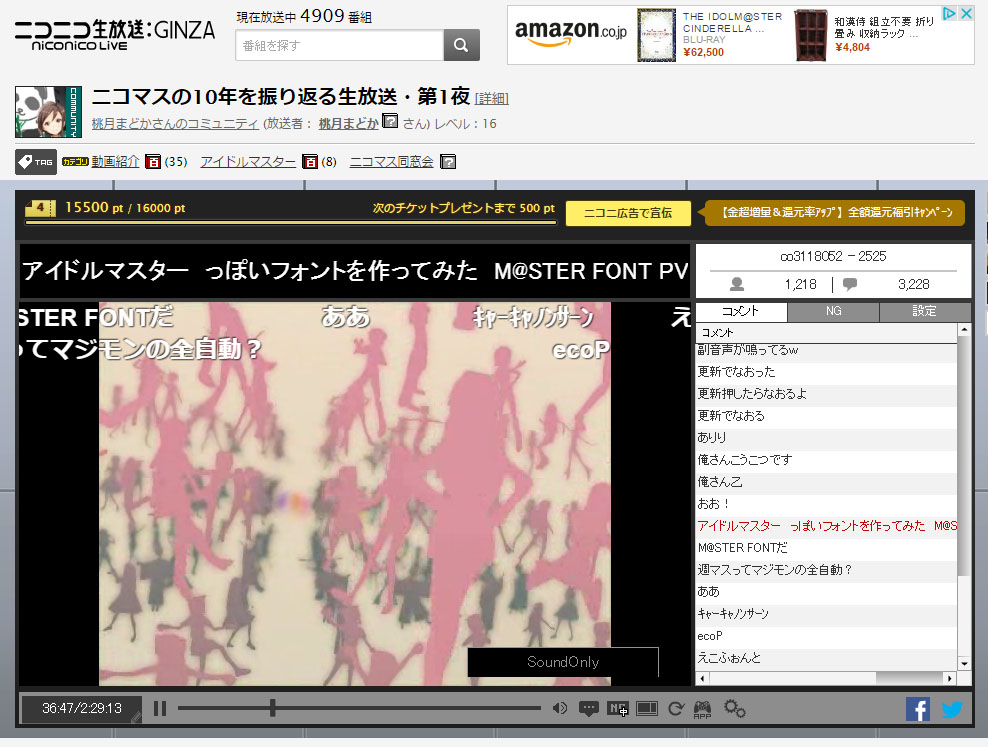This screenshot has height=747, width=988.
Task: Select comment 副音声が鳴ってるw
Action: click(827, 350)
